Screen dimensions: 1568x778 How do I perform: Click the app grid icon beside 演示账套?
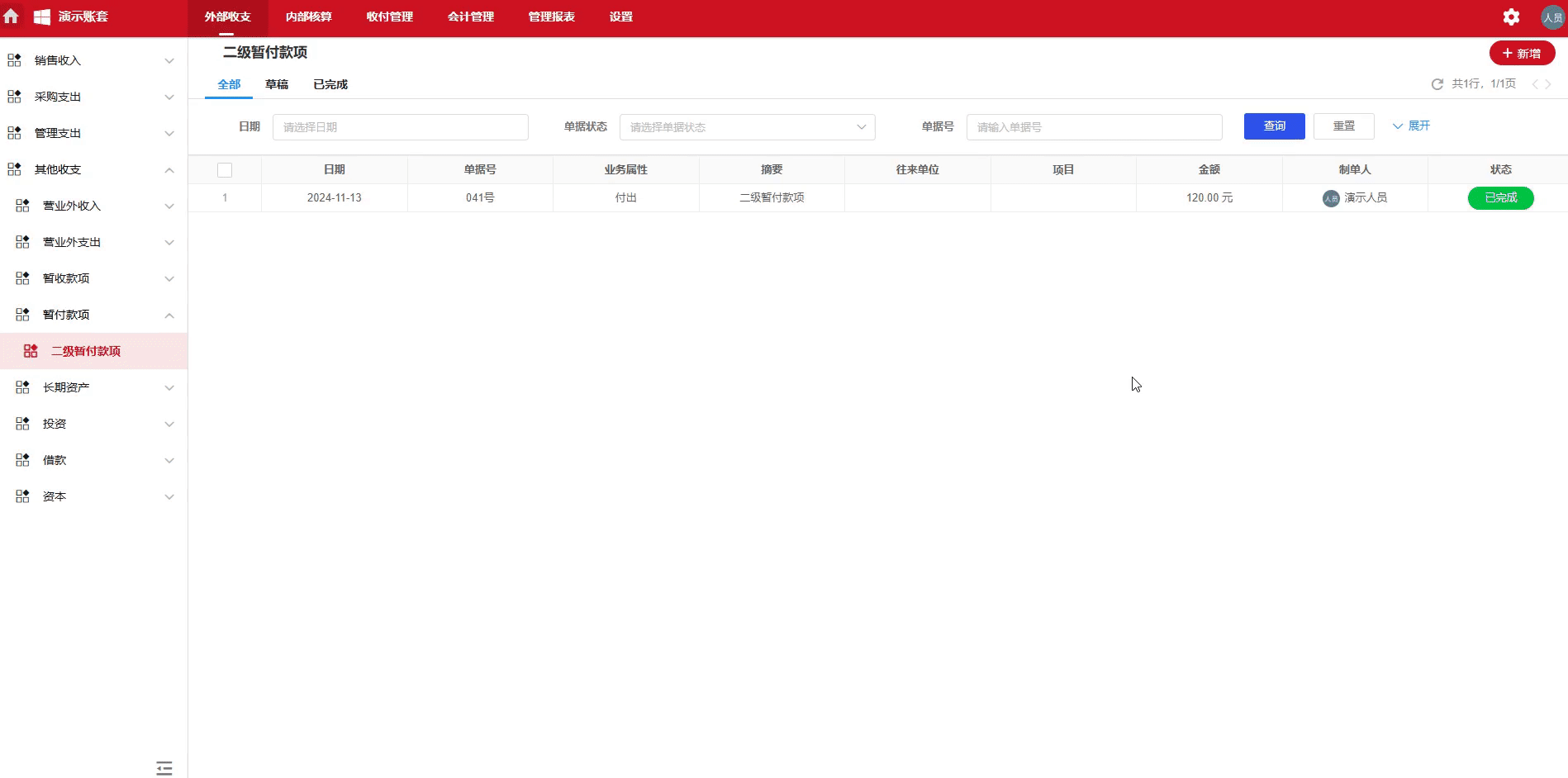tap(41, 17)
